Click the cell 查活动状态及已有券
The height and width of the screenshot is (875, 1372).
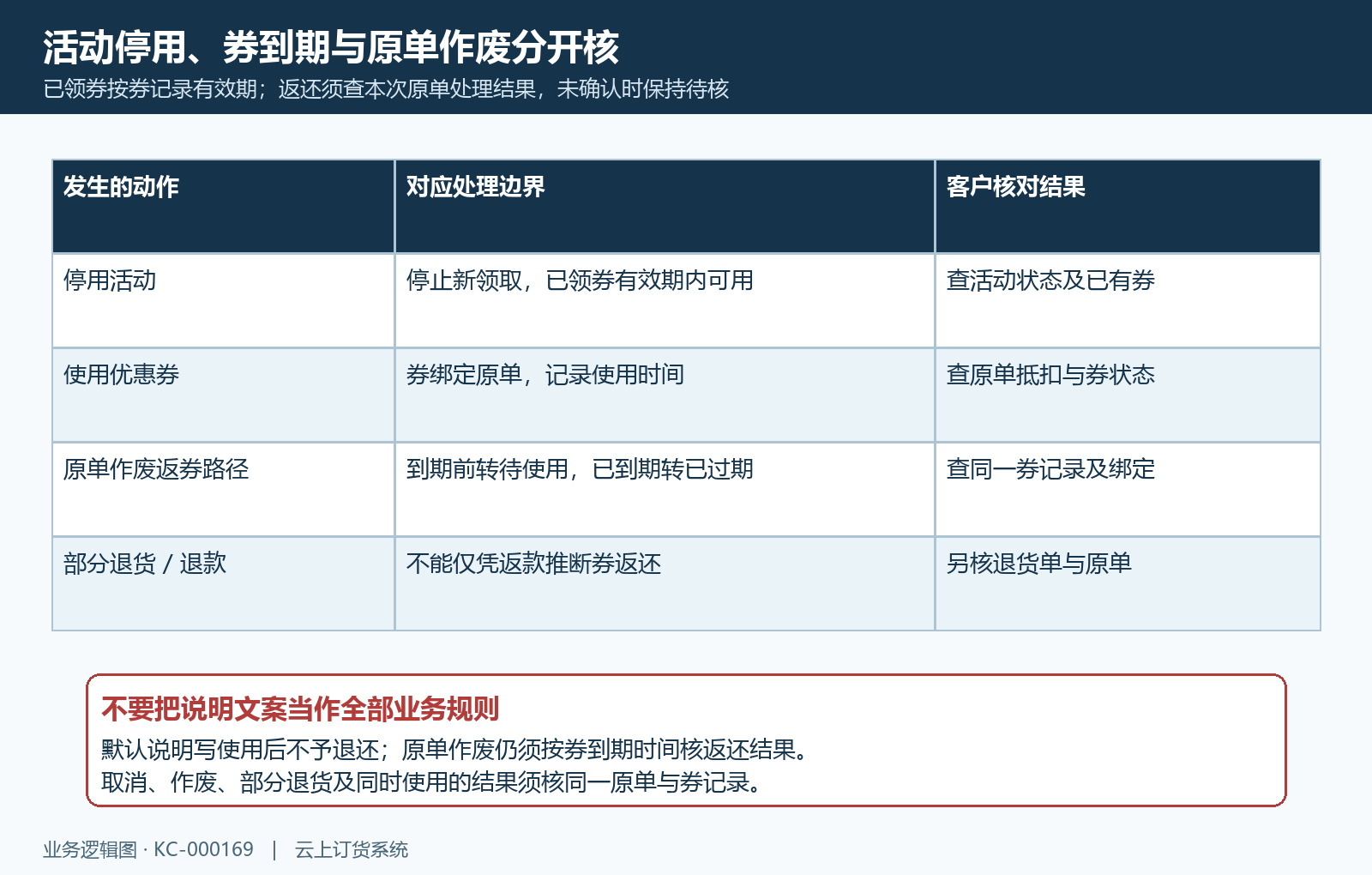pyautogui.click(x=1128, y=300)
